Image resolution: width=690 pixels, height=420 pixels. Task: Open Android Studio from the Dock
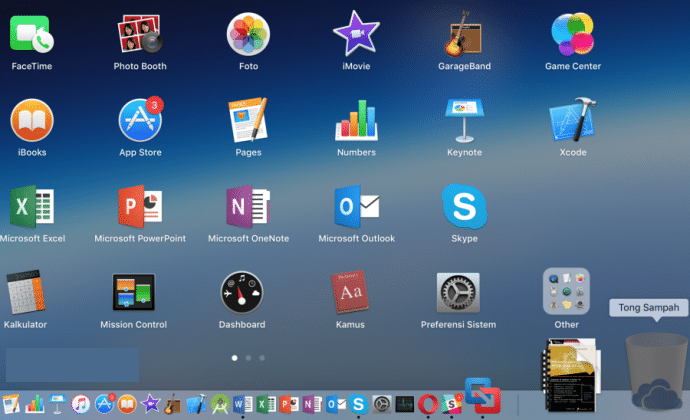pos(220,404)
